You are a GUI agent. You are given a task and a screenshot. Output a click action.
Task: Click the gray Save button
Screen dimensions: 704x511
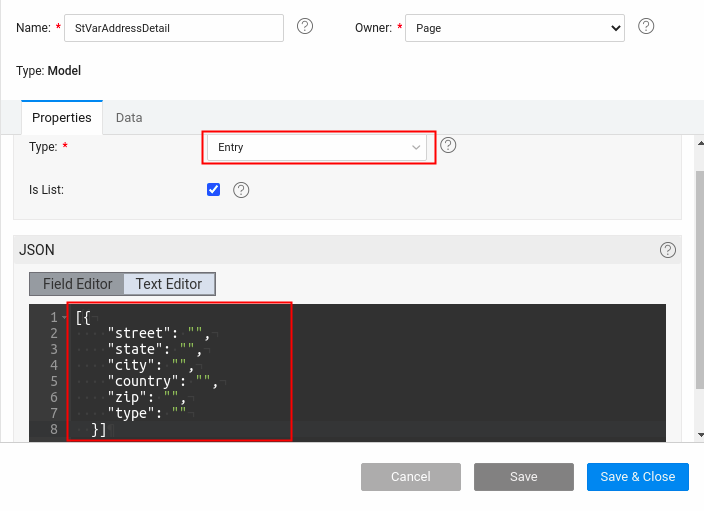pyautogui.click(x=523, y=477)
